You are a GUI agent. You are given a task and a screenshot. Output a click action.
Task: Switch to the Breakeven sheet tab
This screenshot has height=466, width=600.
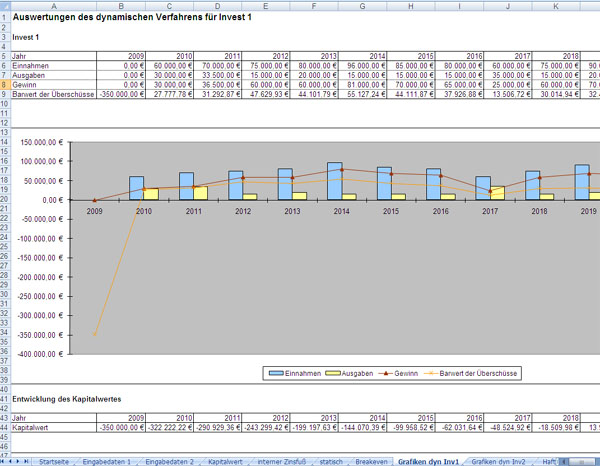pyautogui.click(x=371, y=462)
